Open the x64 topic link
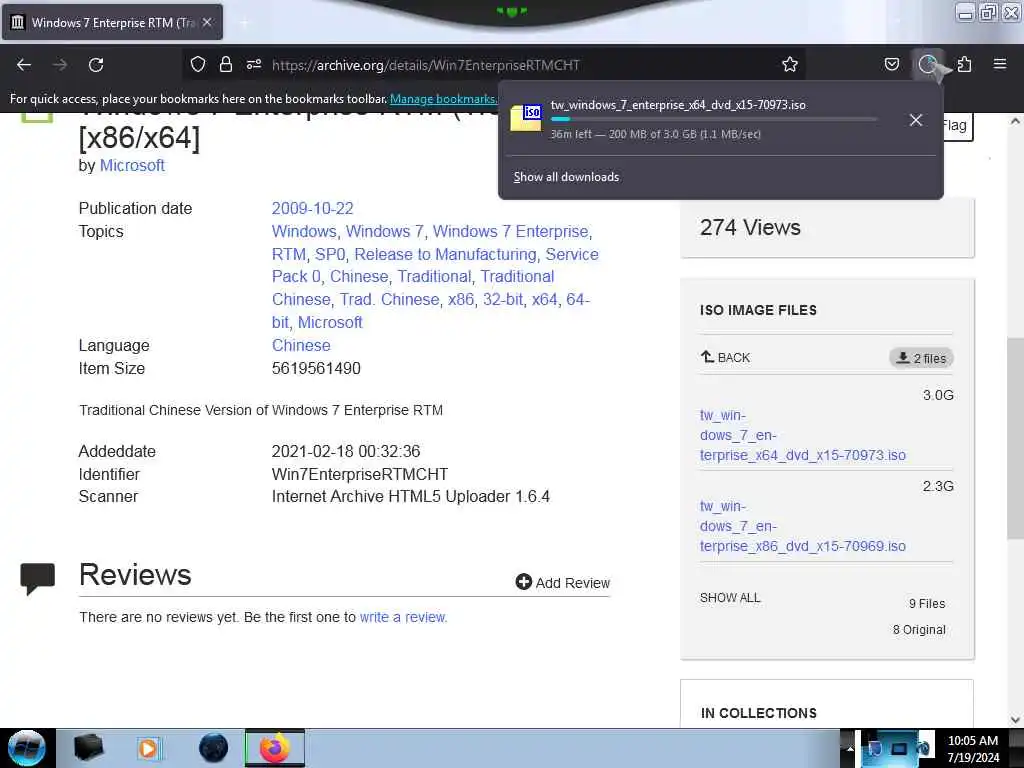The width and height of the screenshot is (1024, 768). pos(544,299)
